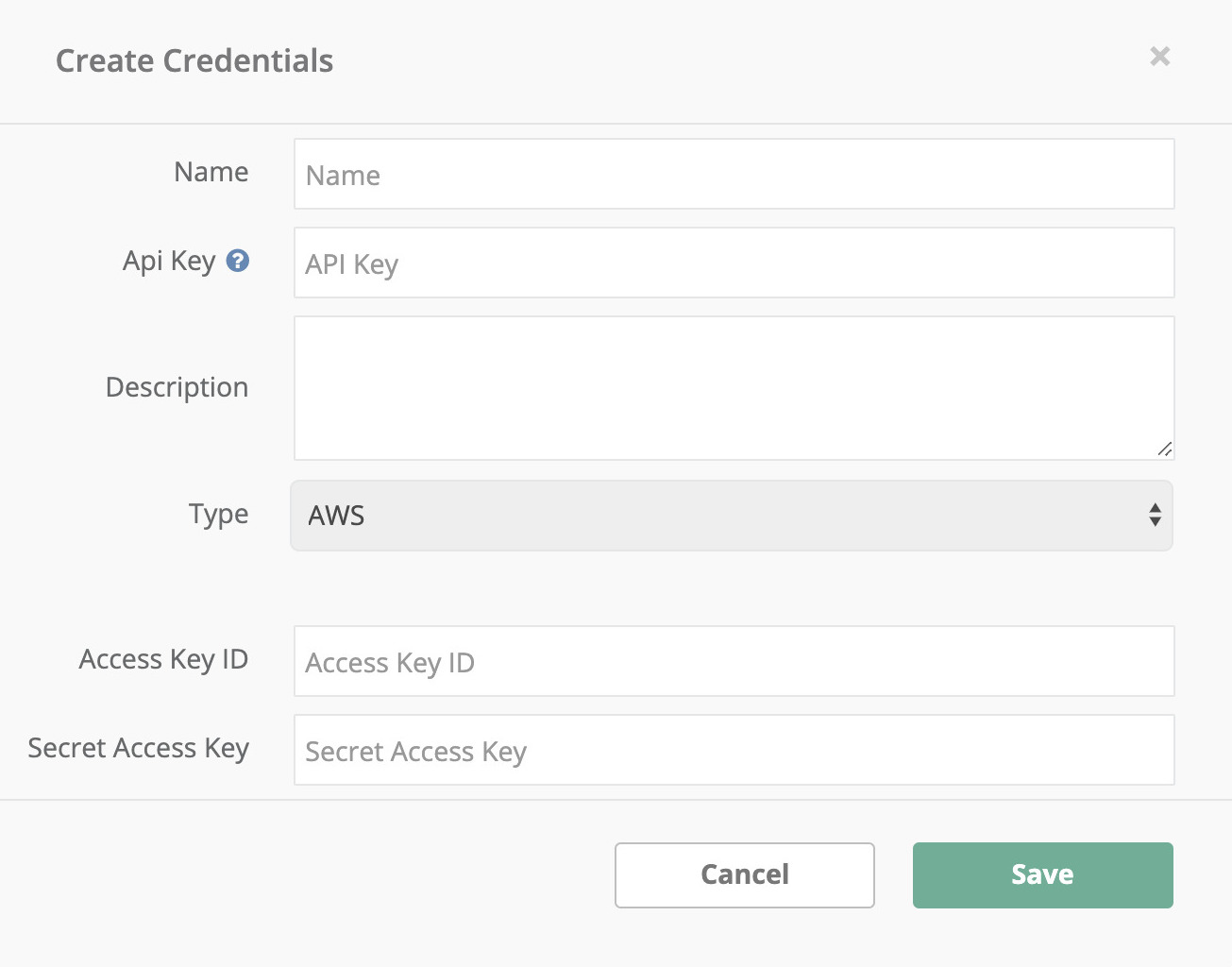This screenshot has width=1232, height=967.
Task: Close the Create Credentials dialog
Action: point(1160,57)
